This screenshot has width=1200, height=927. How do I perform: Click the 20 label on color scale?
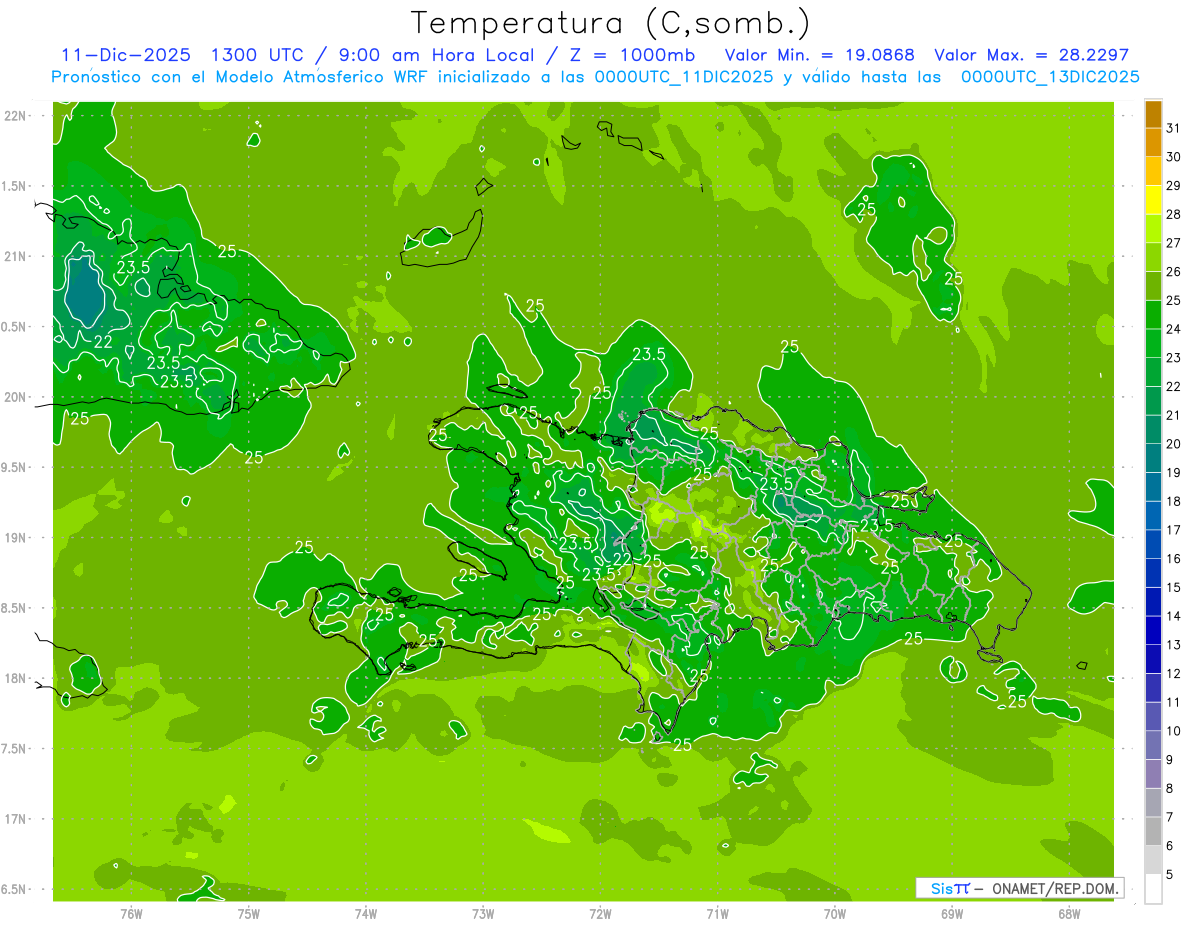[x=1174, y=443]
